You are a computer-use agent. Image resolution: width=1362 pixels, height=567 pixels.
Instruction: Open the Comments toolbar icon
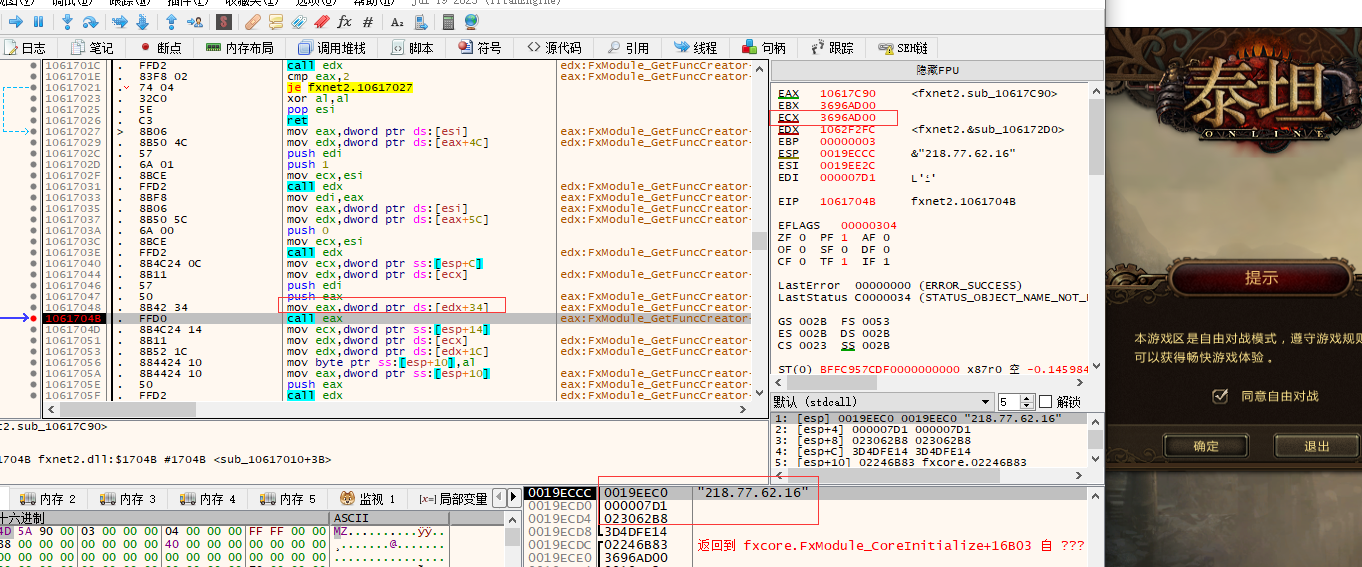coord(276,21)
